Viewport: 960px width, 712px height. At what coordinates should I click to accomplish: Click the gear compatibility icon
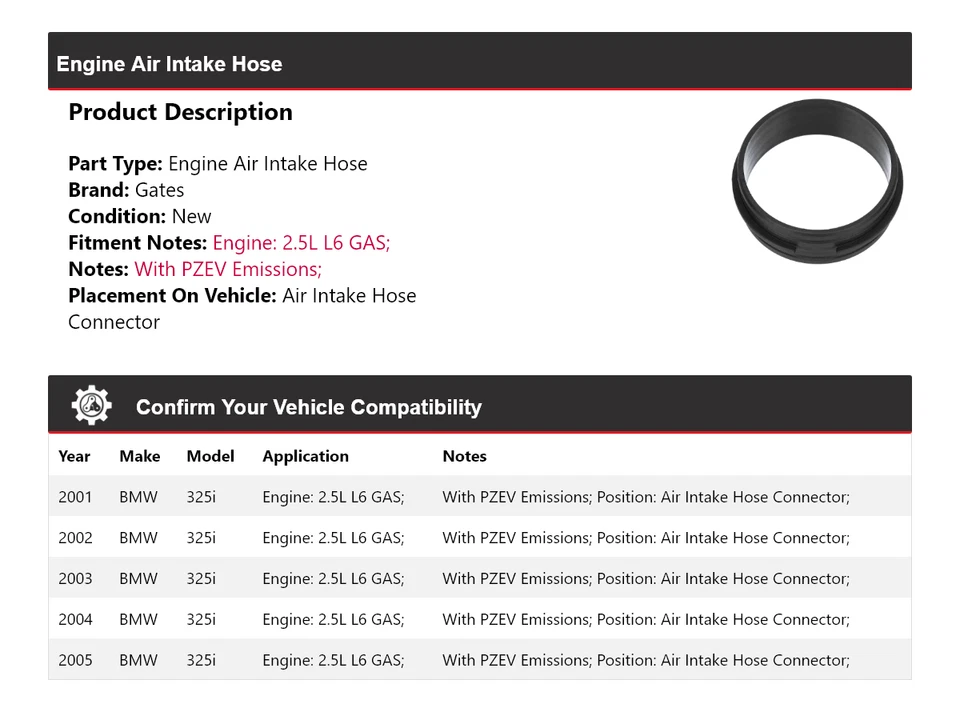tap(91, 405)
